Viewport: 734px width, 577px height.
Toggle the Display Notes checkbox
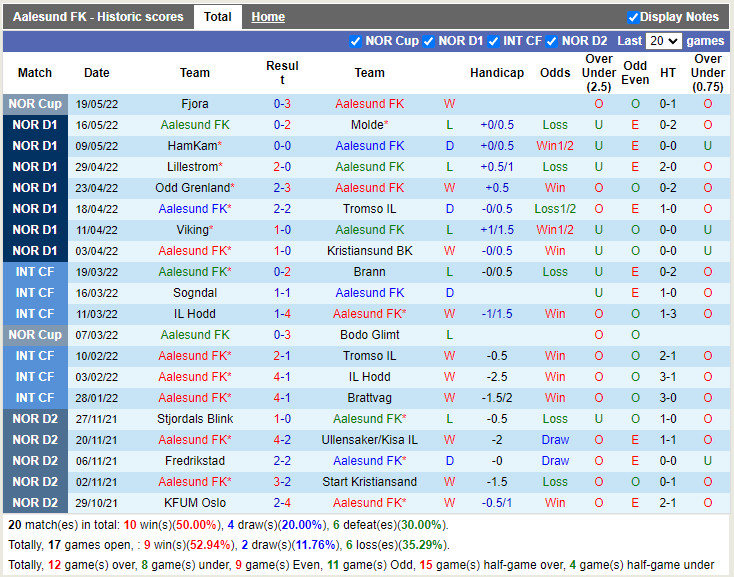click(633, 17)
